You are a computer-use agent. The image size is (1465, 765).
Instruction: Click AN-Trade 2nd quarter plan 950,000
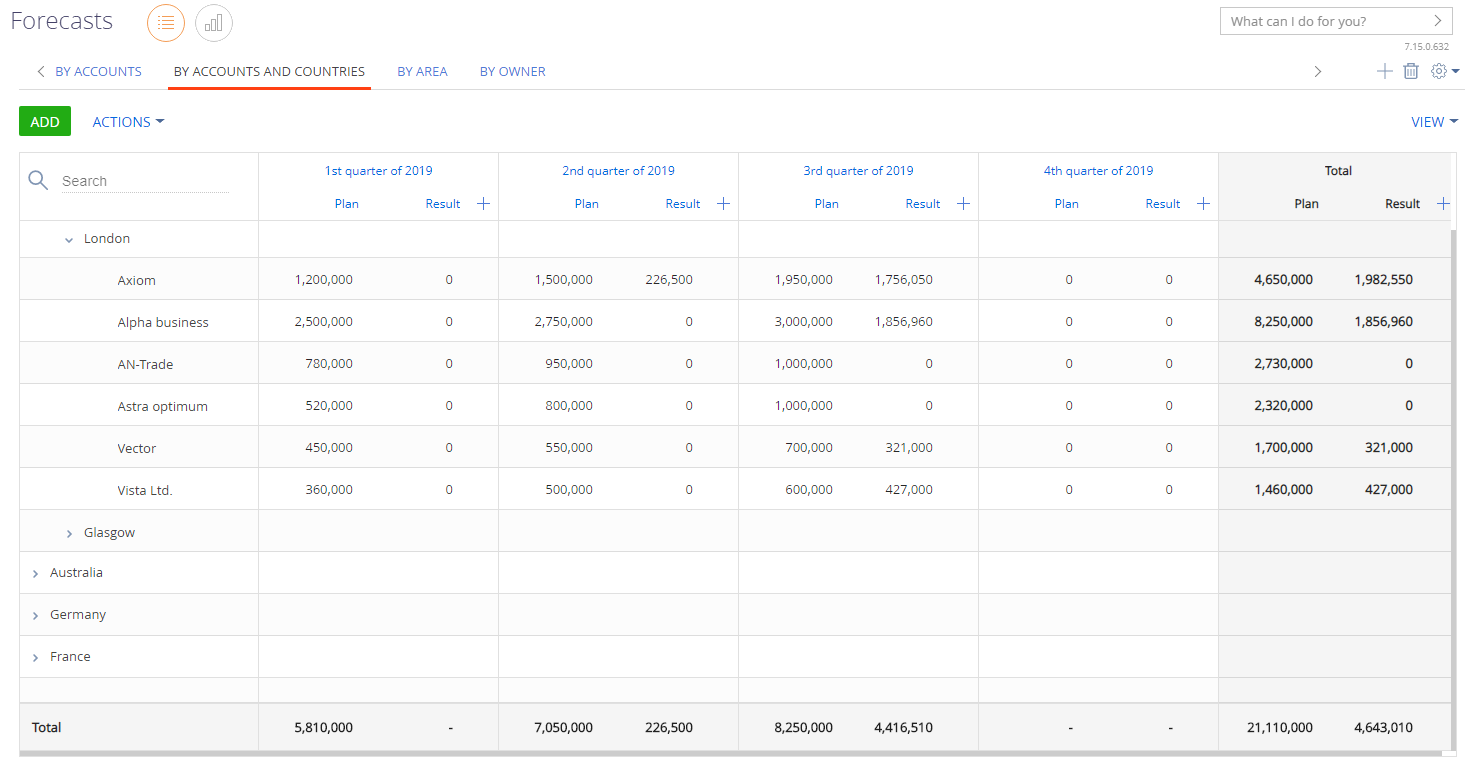[569, 364]
